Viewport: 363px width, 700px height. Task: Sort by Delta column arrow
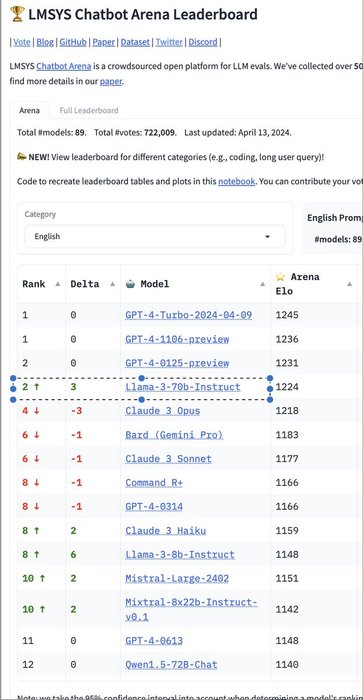112,284
